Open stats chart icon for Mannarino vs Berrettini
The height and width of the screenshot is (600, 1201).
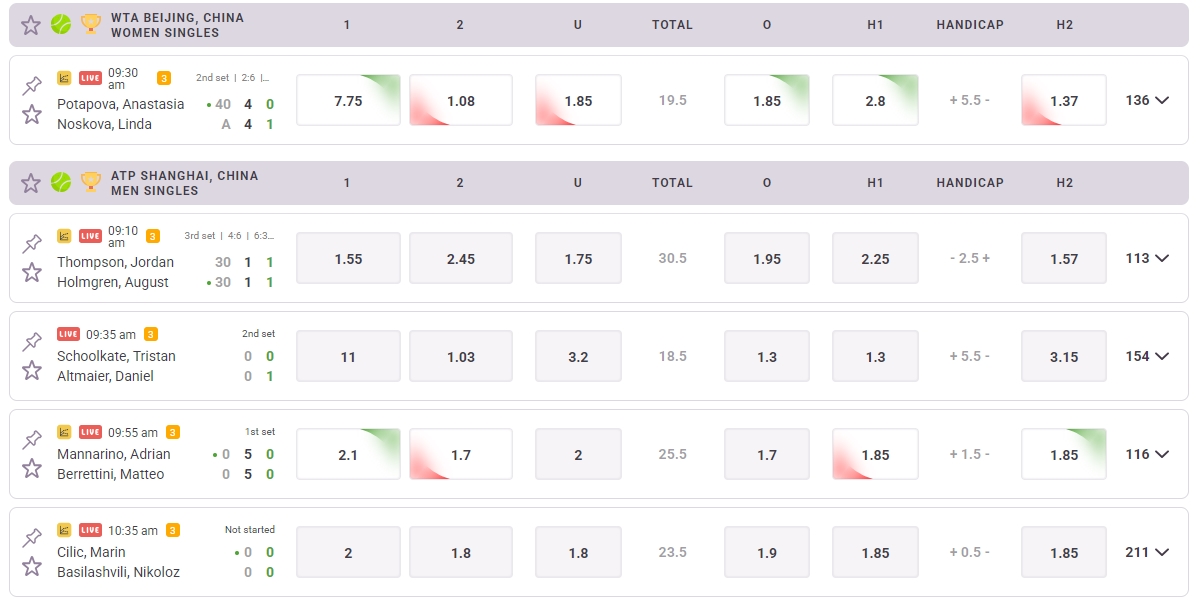(62, 432)
